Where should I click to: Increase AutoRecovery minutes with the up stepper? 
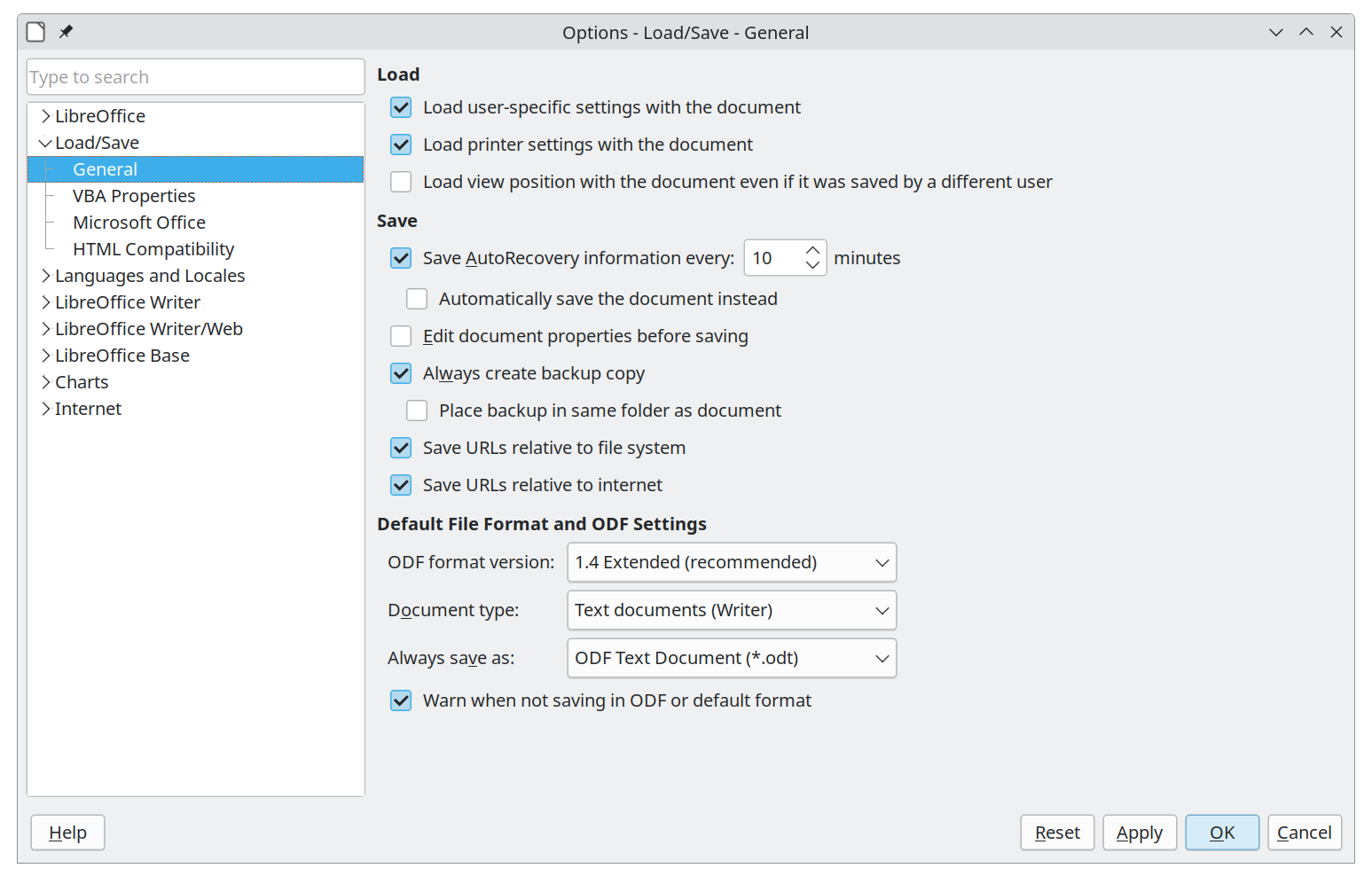[811, 249]
